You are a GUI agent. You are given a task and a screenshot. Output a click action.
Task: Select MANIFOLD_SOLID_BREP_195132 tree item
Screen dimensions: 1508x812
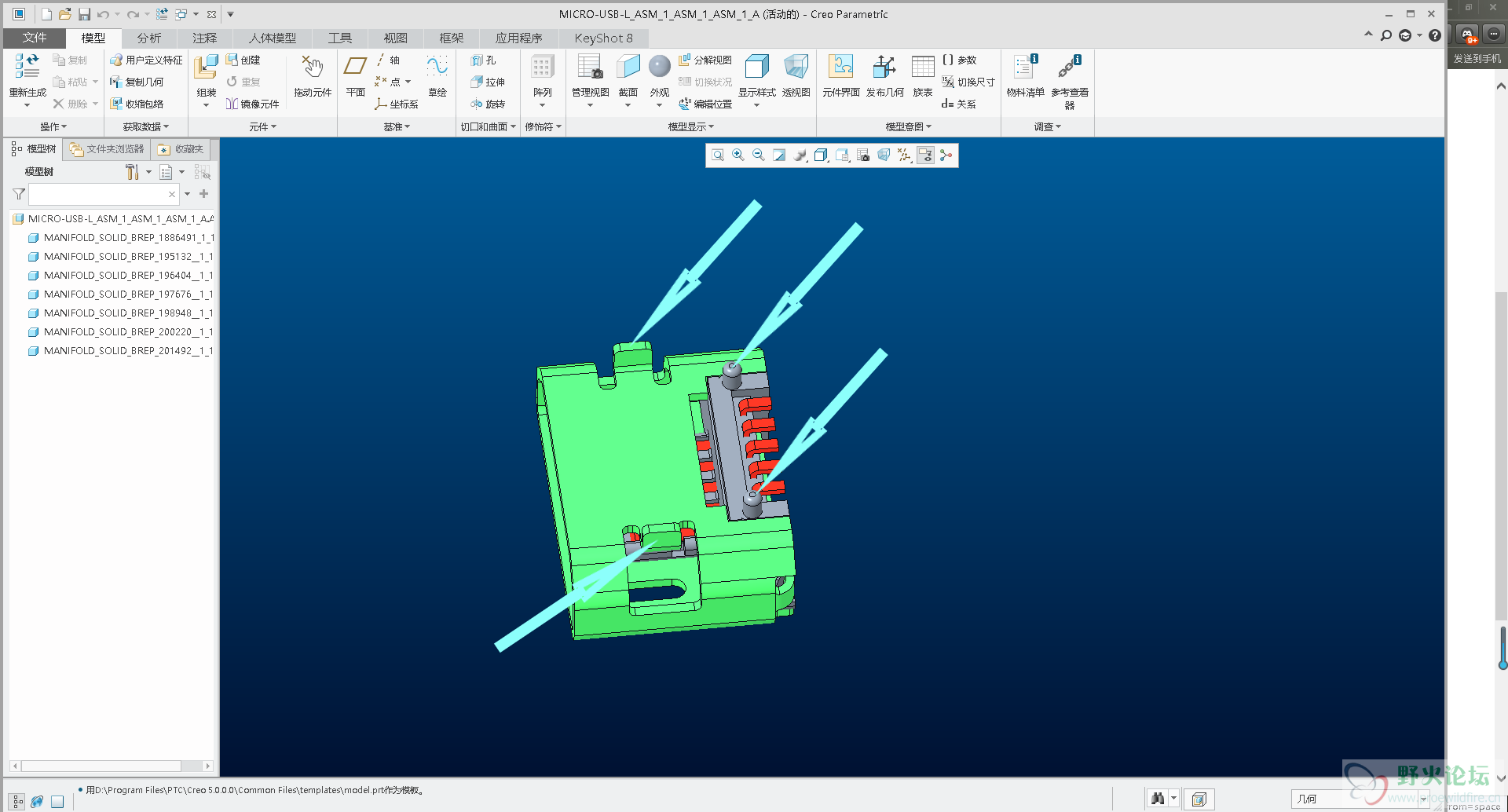click(122, 256)
